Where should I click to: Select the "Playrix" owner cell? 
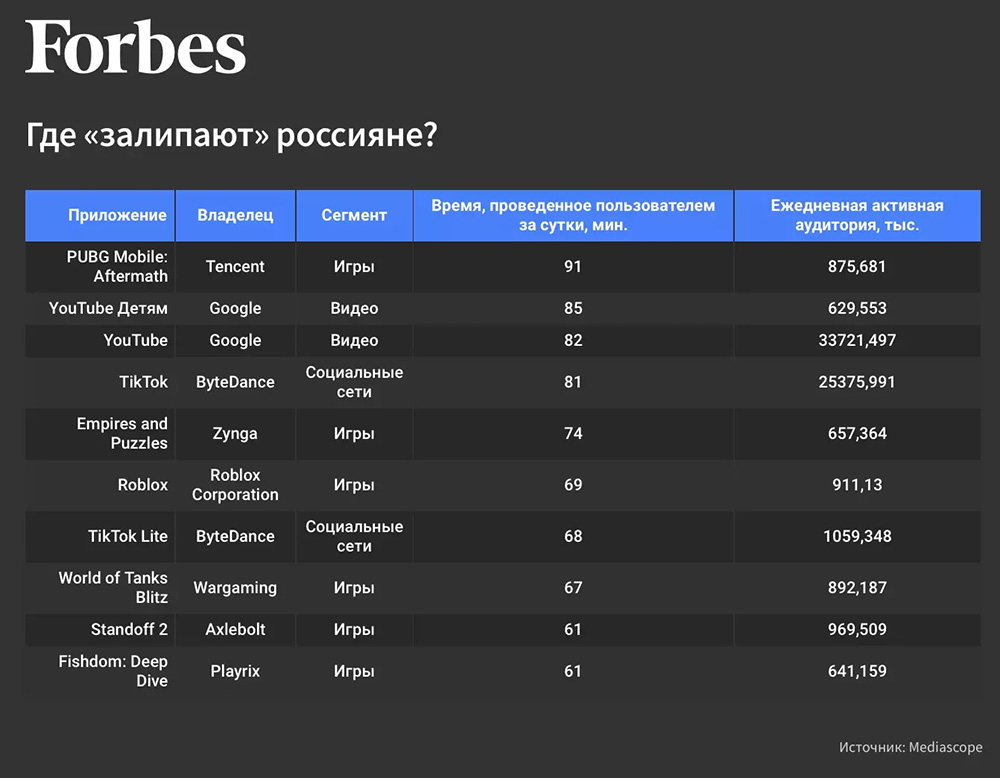tap(235, 672)
